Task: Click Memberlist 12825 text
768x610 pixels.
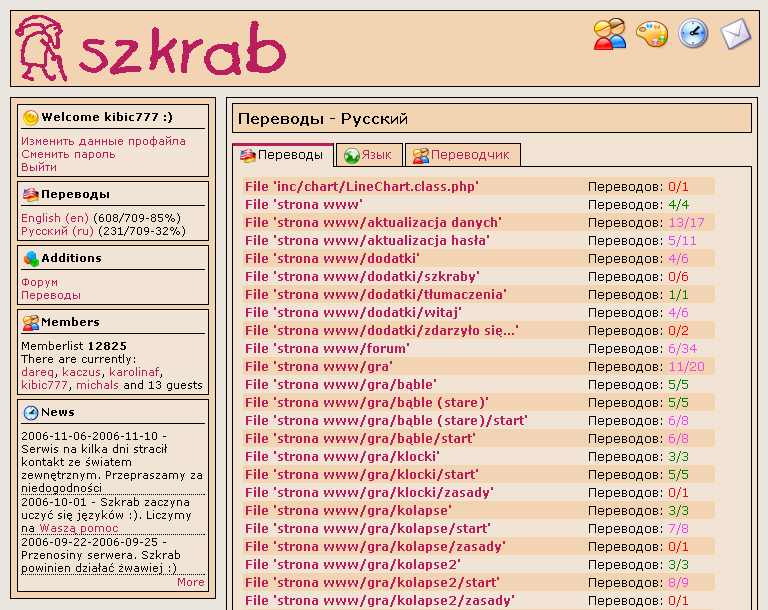Action: [74, 346]
